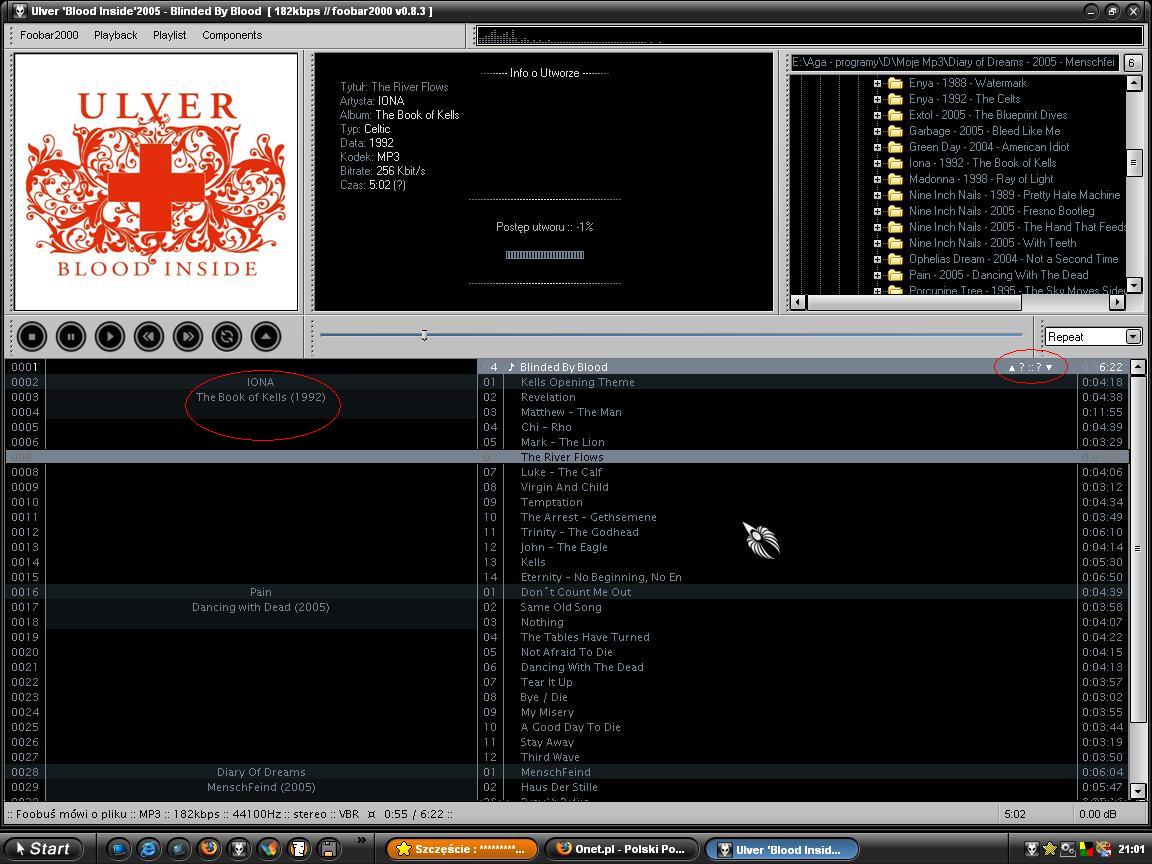Click the play button
This screenshot has width=1152, height=864.
[109, 336]
